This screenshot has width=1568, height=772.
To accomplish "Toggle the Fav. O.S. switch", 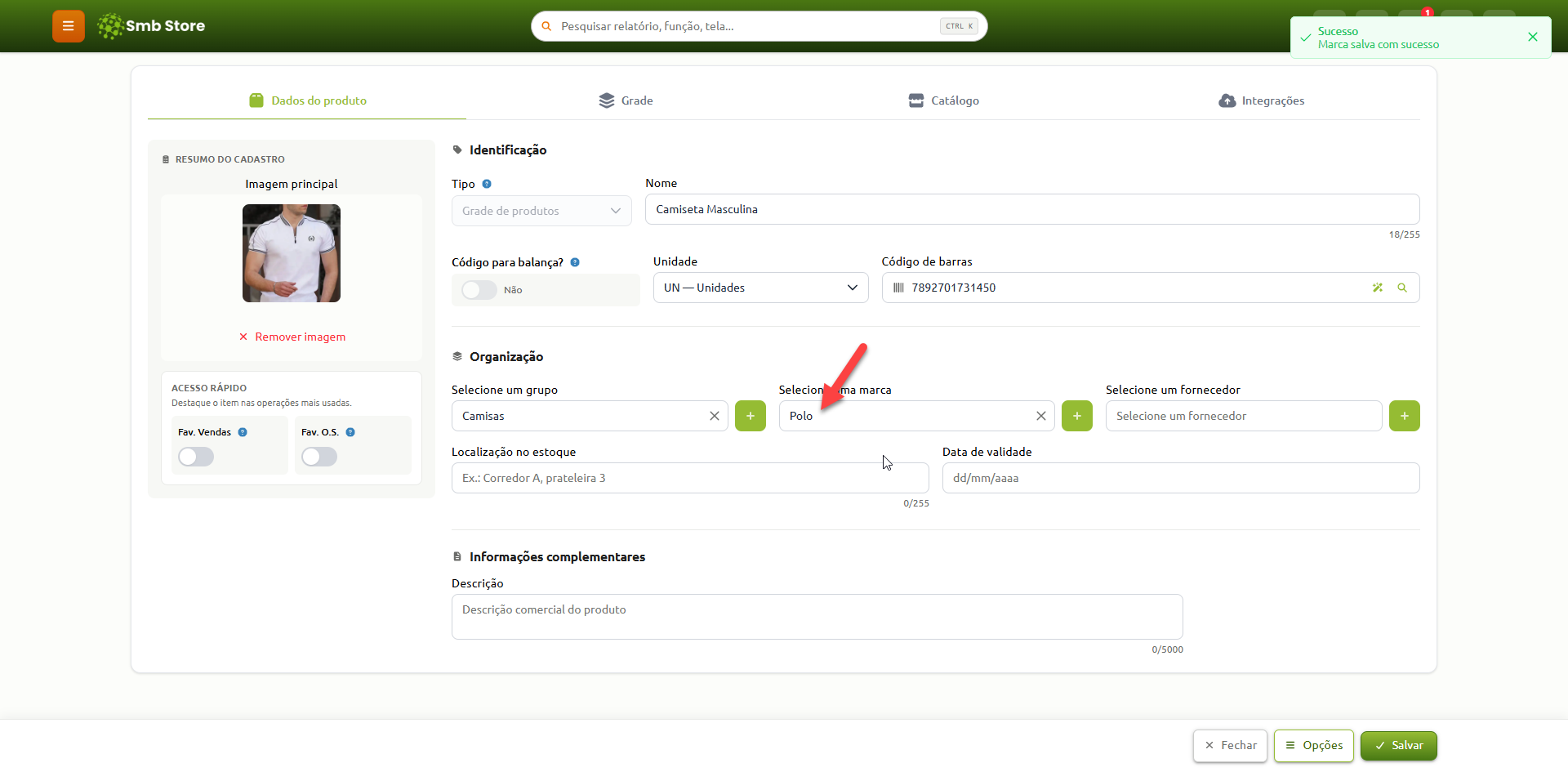I will 319,457.
